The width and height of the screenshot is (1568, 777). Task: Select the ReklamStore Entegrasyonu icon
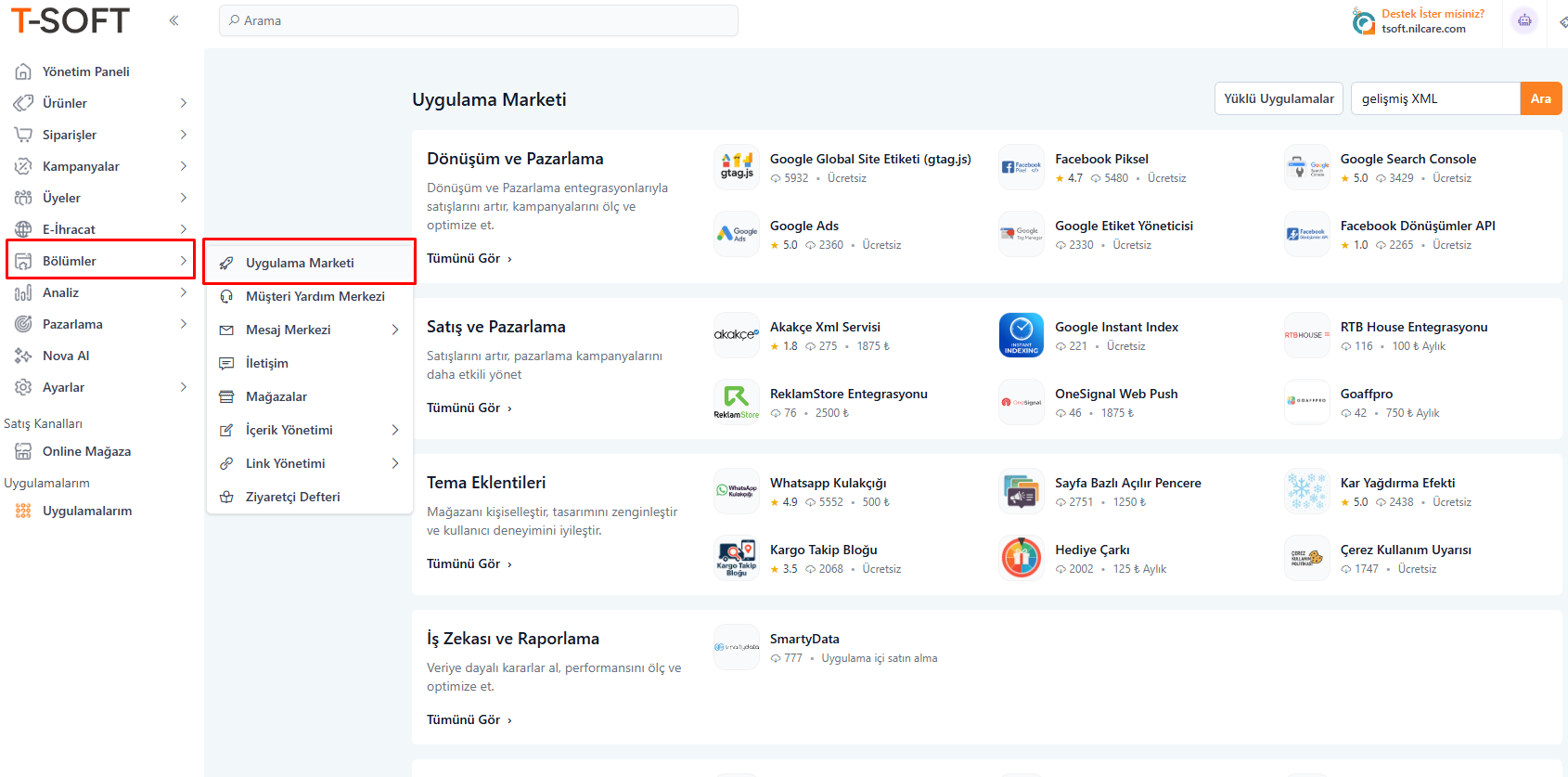[x=737, y=402]
